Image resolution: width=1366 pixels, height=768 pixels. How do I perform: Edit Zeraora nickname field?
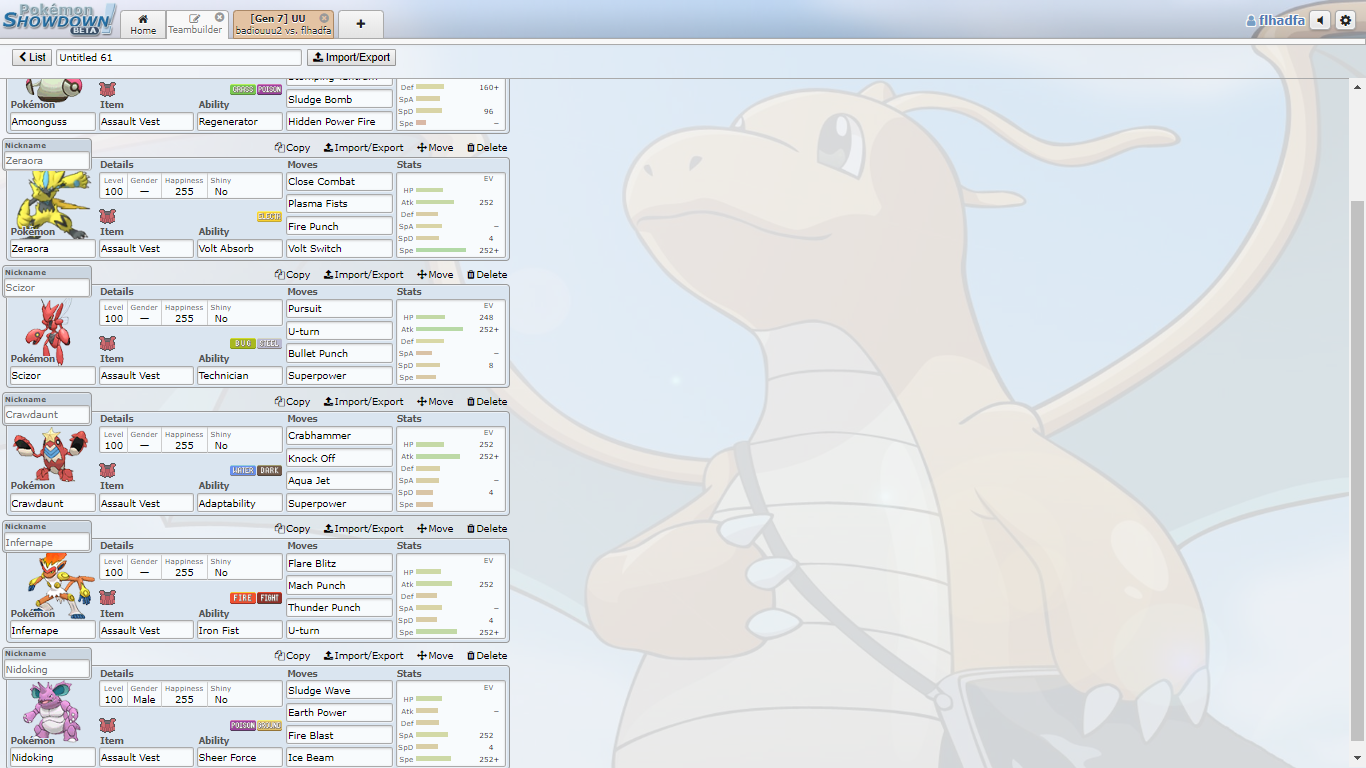(47, 160)
